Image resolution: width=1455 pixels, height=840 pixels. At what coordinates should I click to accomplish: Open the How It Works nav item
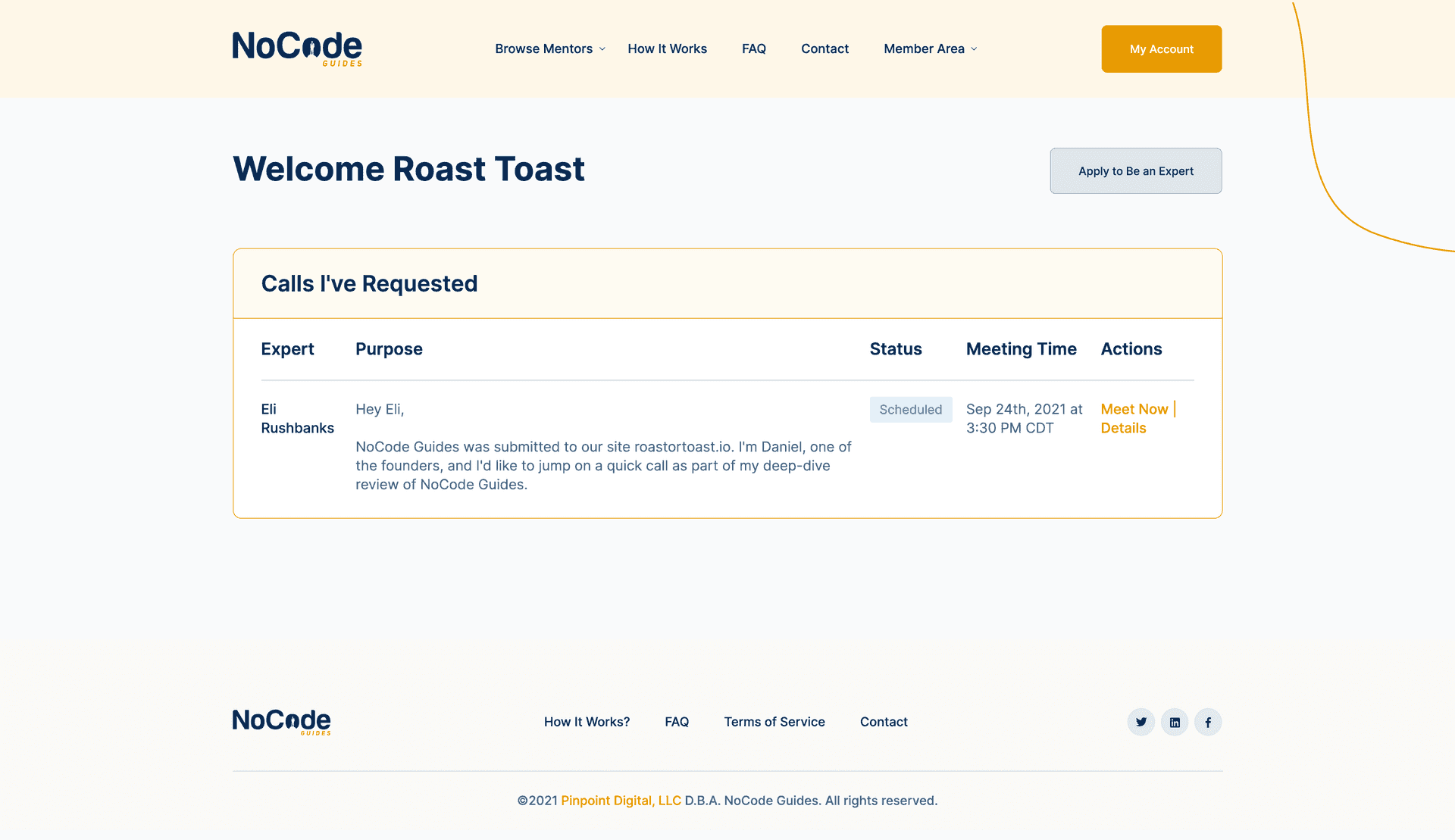[x=667, y=48]
